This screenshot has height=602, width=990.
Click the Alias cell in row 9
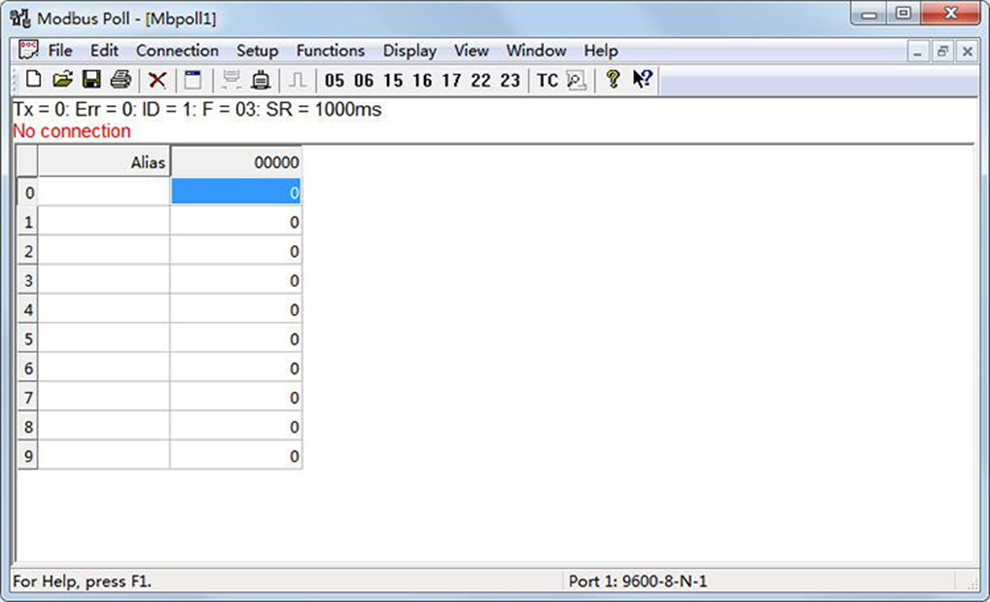(104, 455)
